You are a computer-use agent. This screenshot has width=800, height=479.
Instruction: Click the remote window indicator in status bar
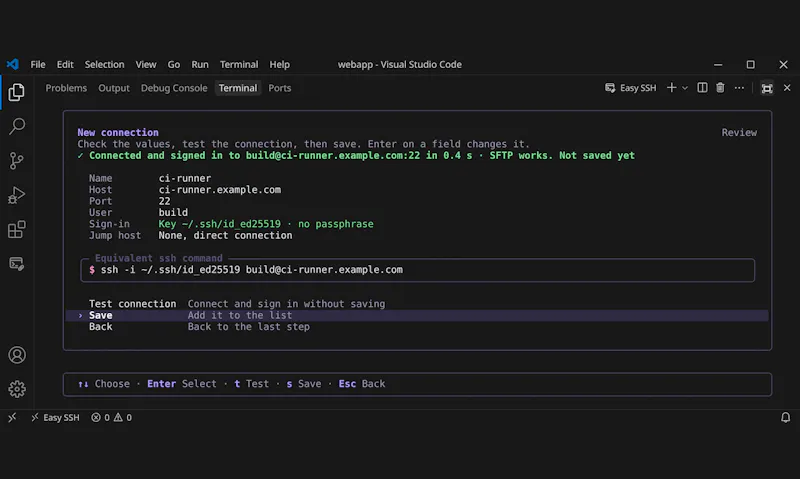[x=12, y=417]
